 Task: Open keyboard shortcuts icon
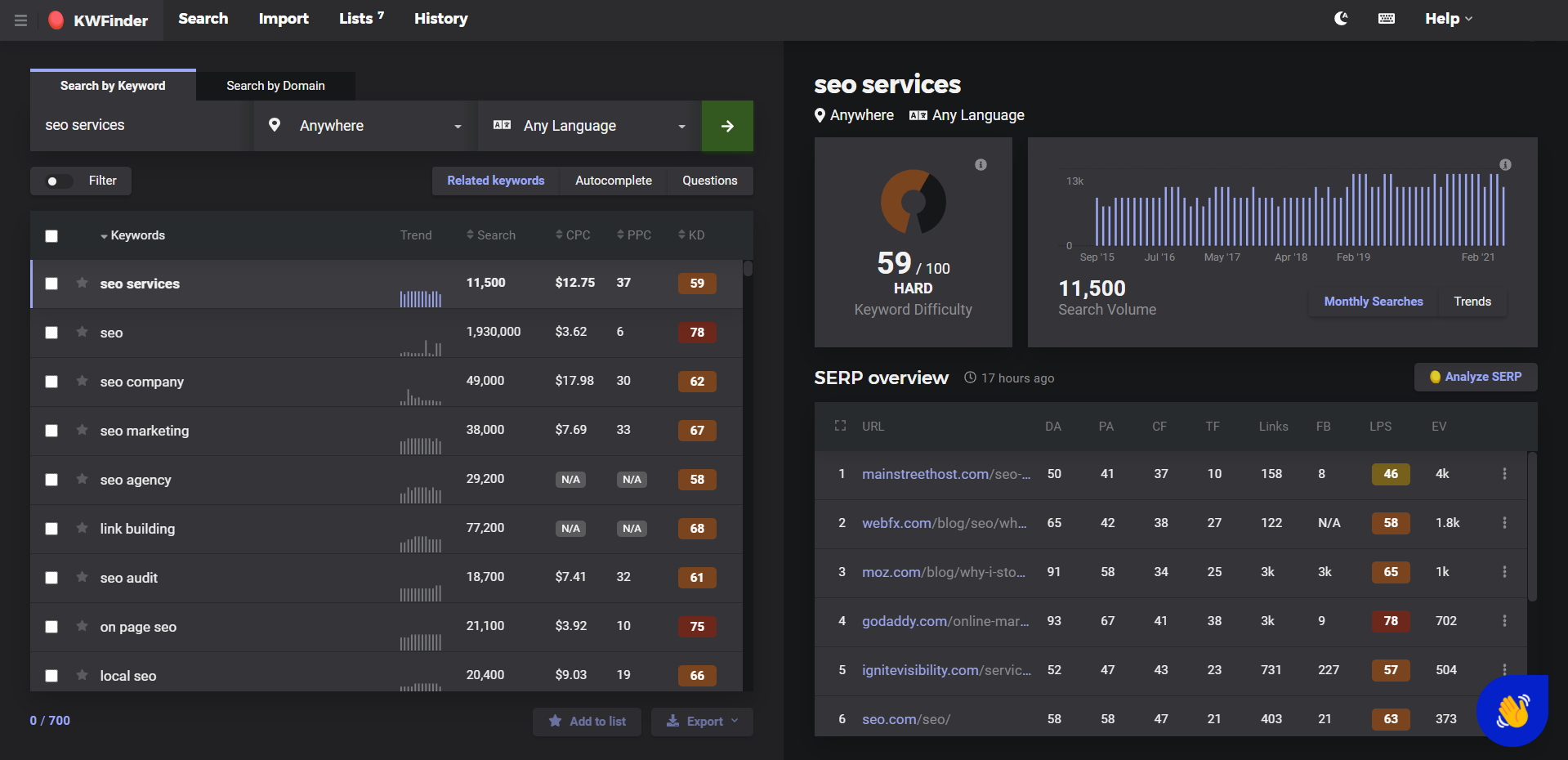1387,19
